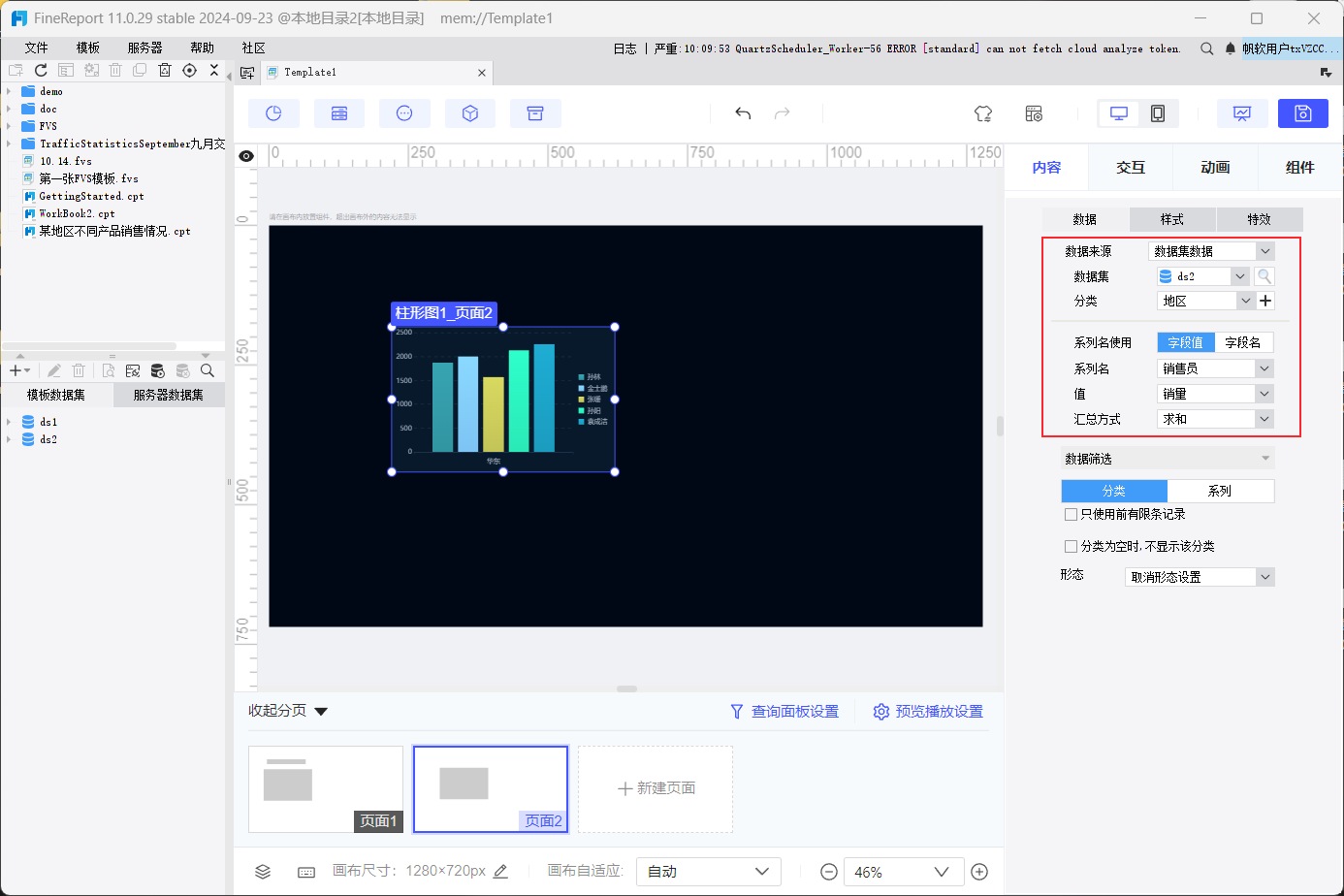Open the chart component toolbar button
Screen dimensions: 1344x896
coord(273,113)
